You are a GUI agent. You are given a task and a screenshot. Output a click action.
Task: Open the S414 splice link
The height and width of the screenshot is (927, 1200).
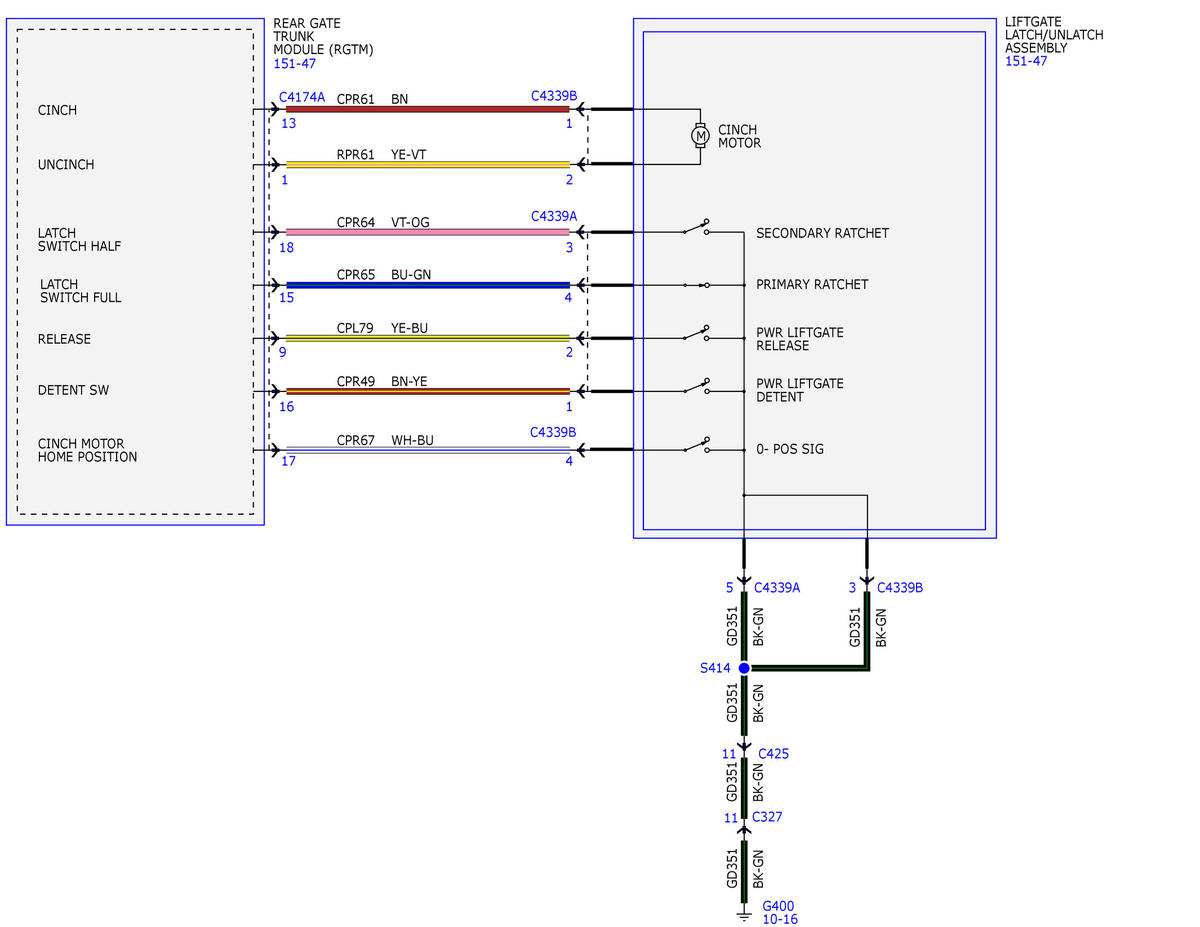click(716, 667)
